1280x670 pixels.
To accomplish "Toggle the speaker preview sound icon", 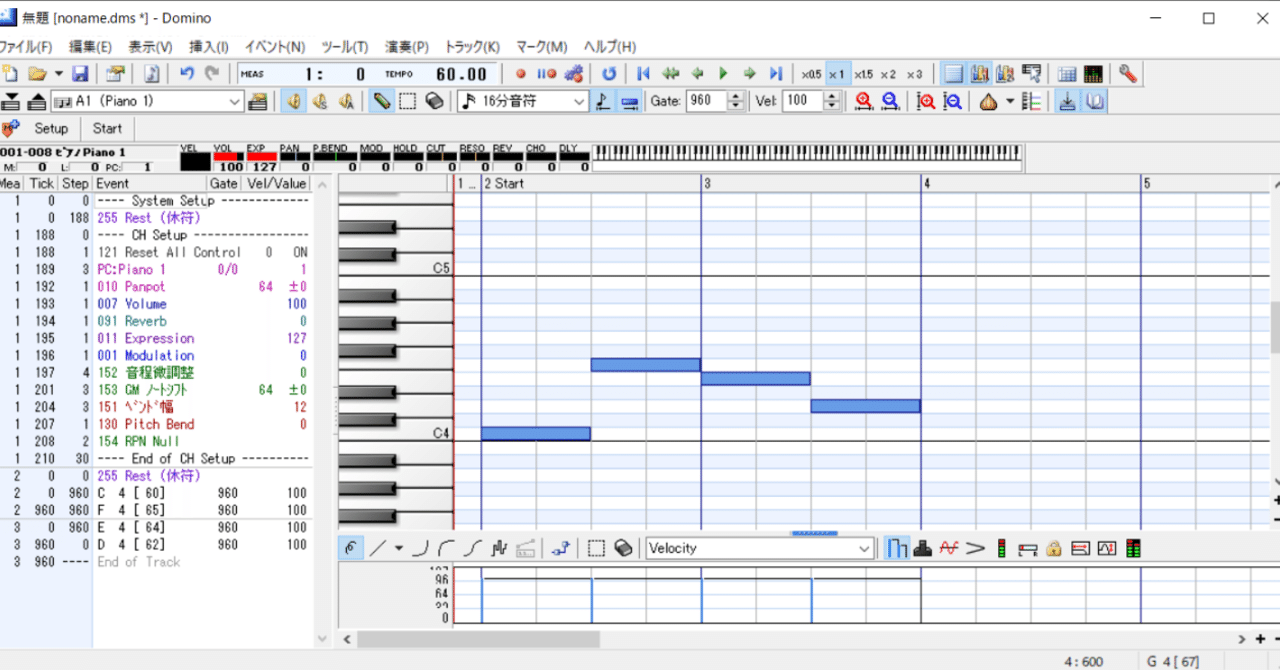I will tap(293, 101).
